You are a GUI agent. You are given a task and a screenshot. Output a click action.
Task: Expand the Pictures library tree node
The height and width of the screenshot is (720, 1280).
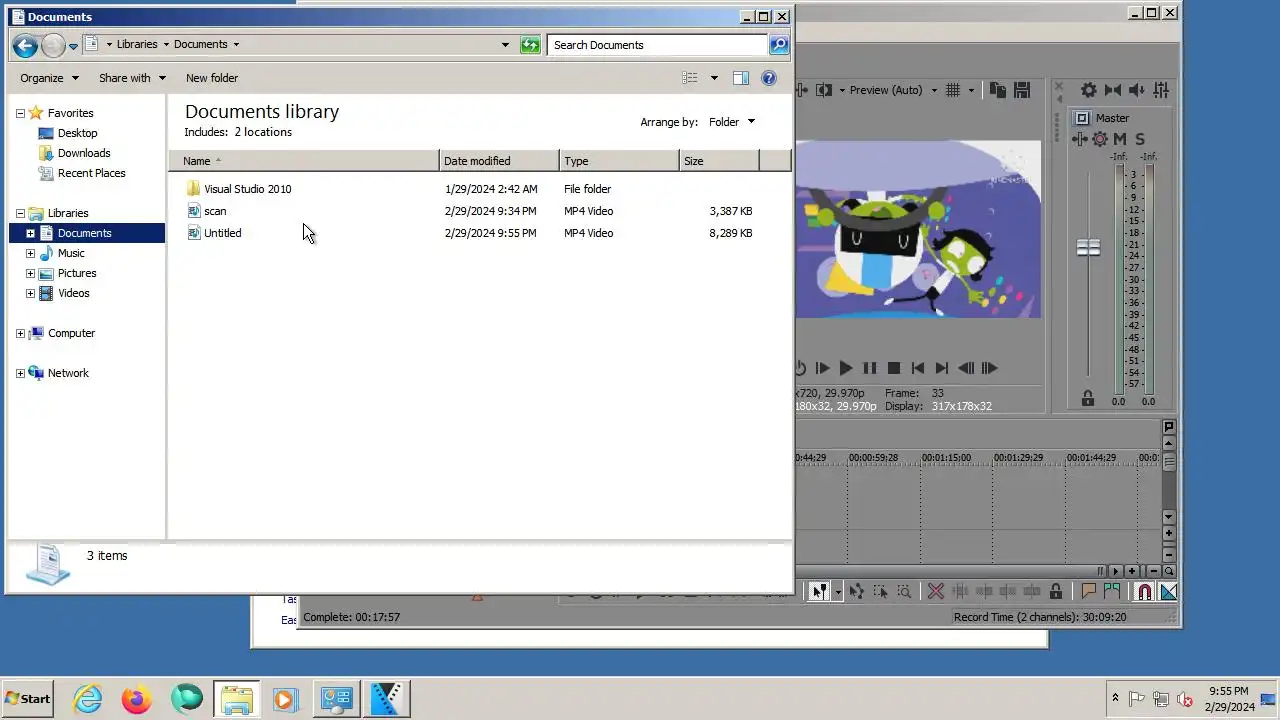(x=30, y=273)
